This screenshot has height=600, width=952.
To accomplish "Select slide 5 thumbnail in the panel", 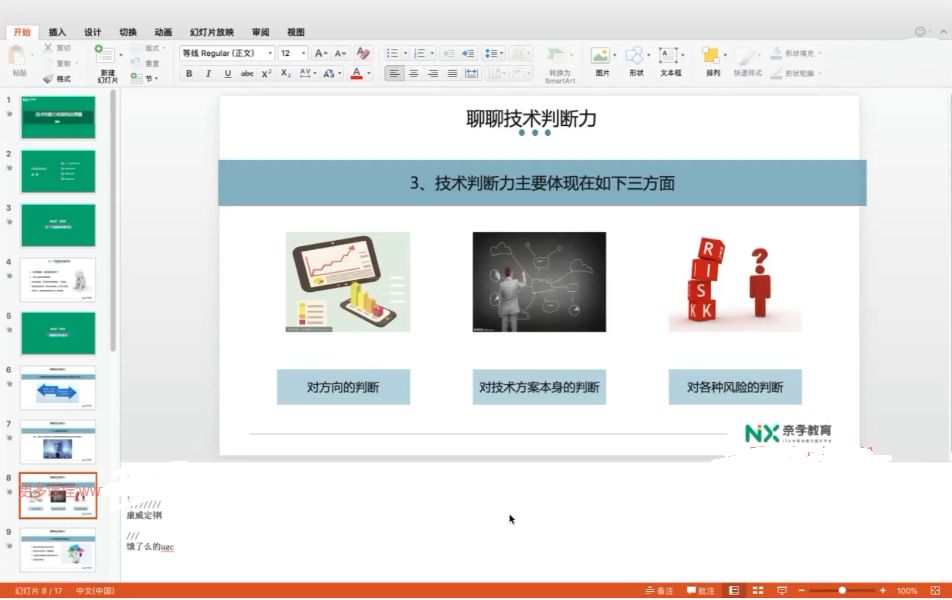I will [x=58, y=332].
